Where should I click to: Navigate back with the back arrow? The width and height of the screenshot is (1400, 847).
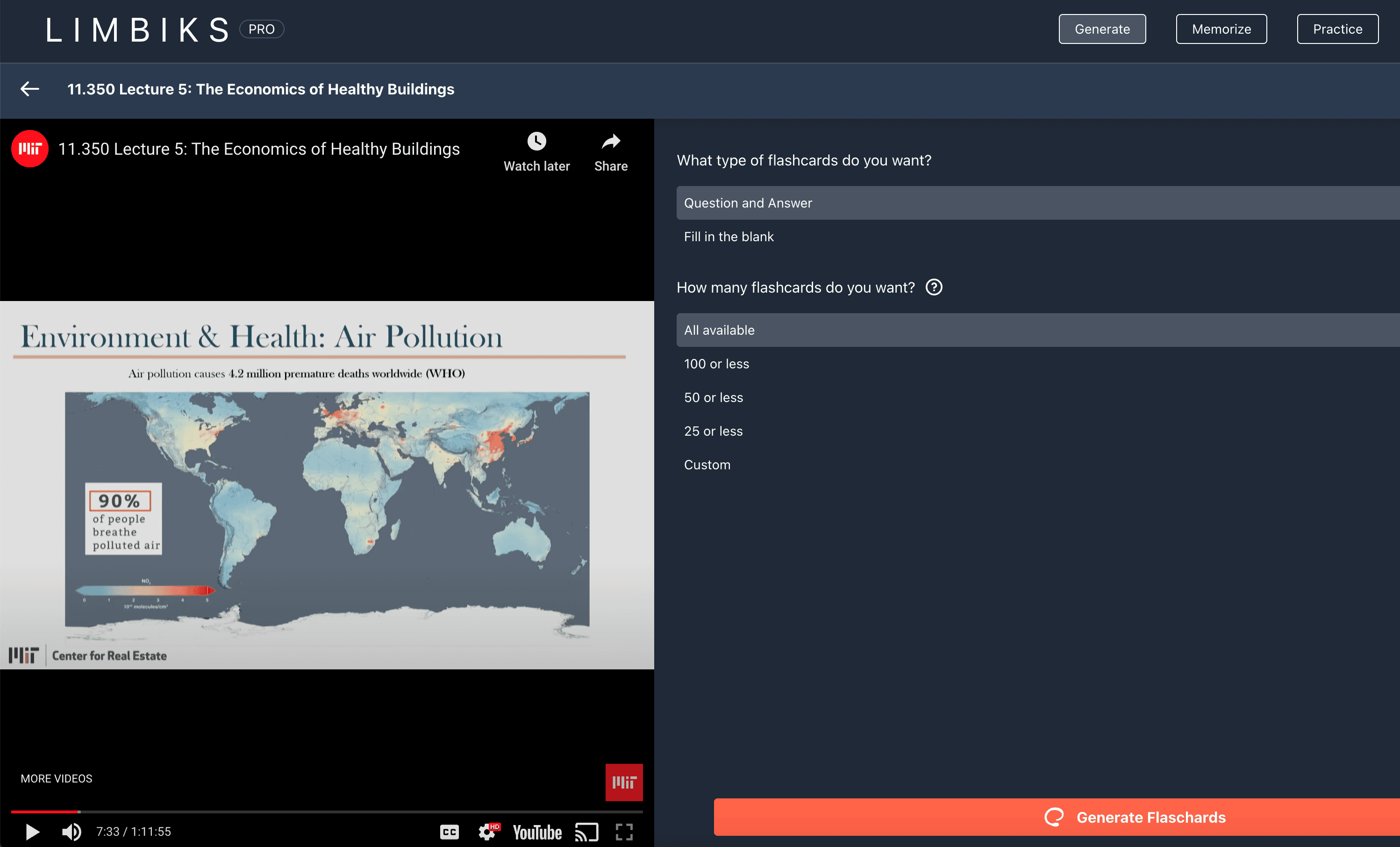(29, 89)
